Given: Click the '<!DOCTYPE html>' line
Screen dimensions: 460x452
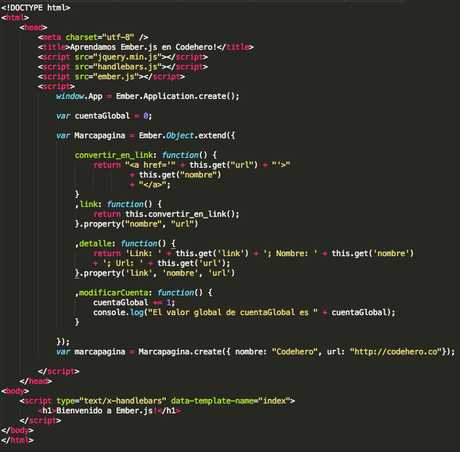Looking at the screenshot, I should pyautogui.click(x=35, y=8).
